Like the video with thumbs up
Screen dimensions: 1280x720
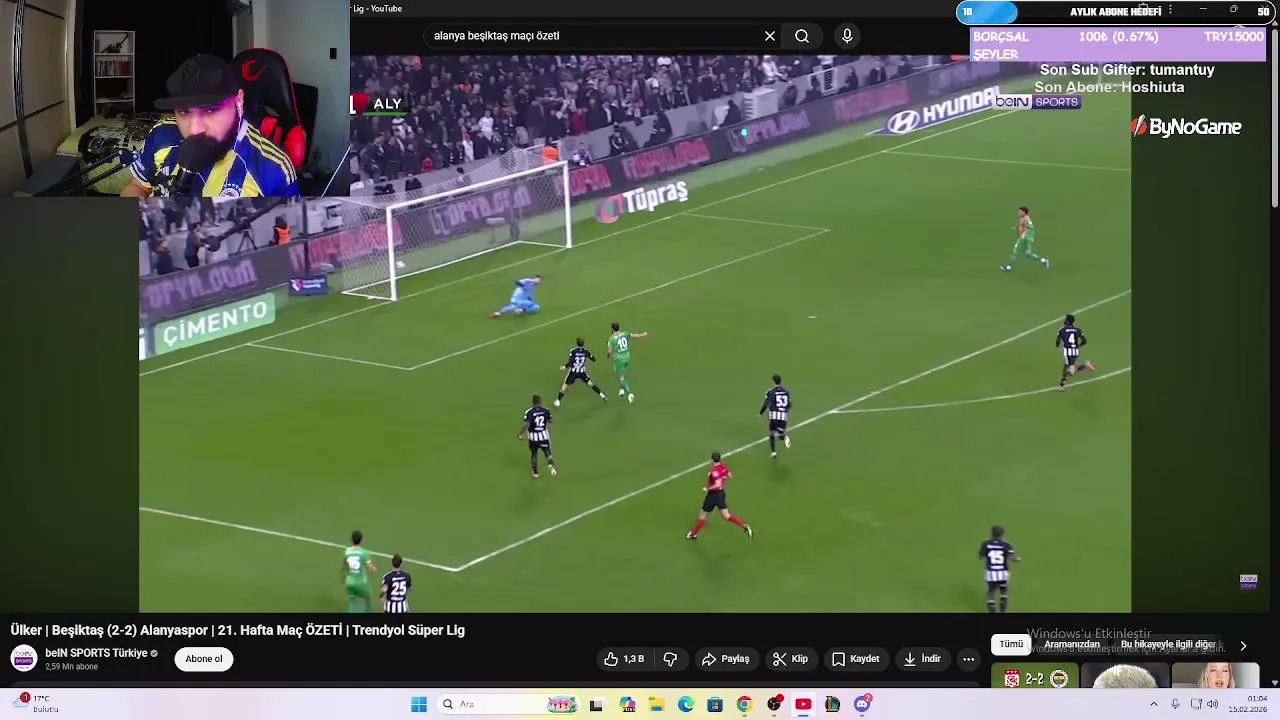[x=624, y=659]
